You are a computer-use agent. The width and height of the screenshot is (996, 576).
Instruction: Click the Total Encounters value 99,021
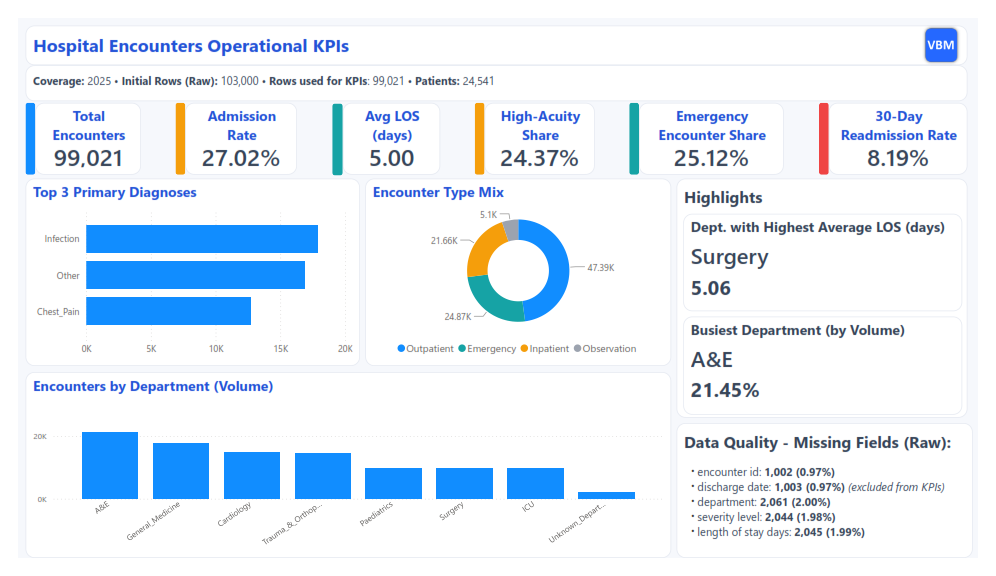pyautogui.click(x=88, y=158)
